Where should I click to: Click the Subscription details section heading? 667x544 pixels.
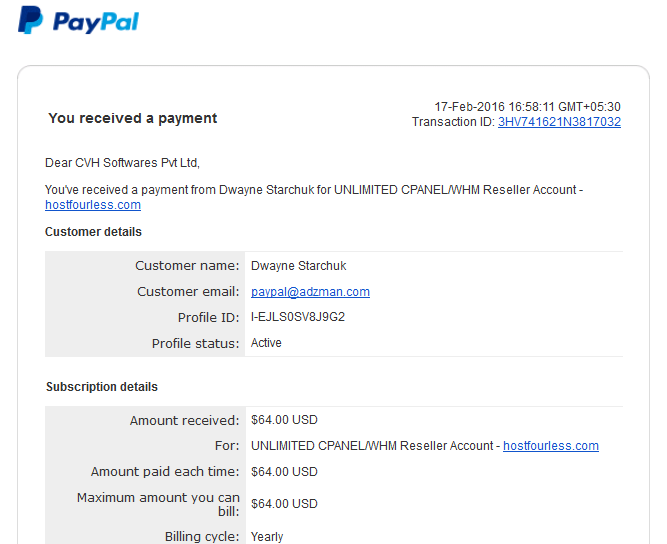pos(102,387)
